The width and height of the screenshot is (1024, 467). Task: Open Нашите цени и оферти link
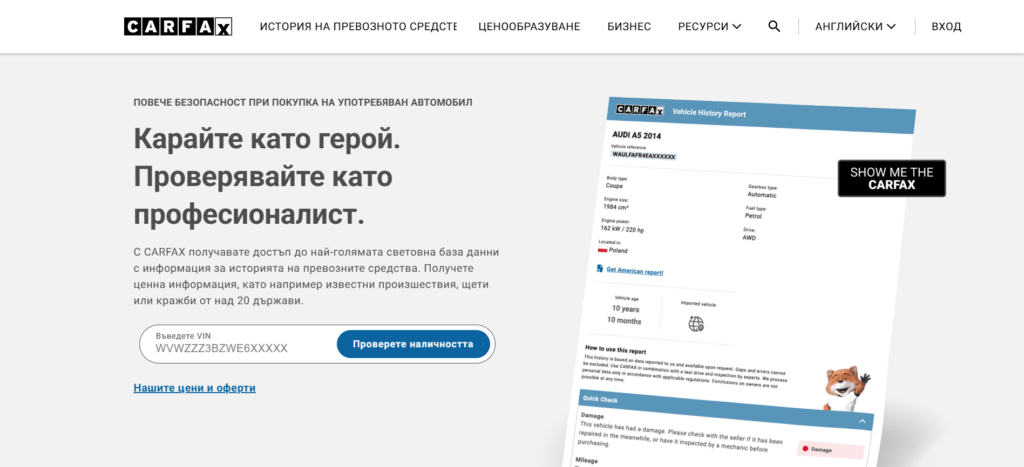(195, 388)
